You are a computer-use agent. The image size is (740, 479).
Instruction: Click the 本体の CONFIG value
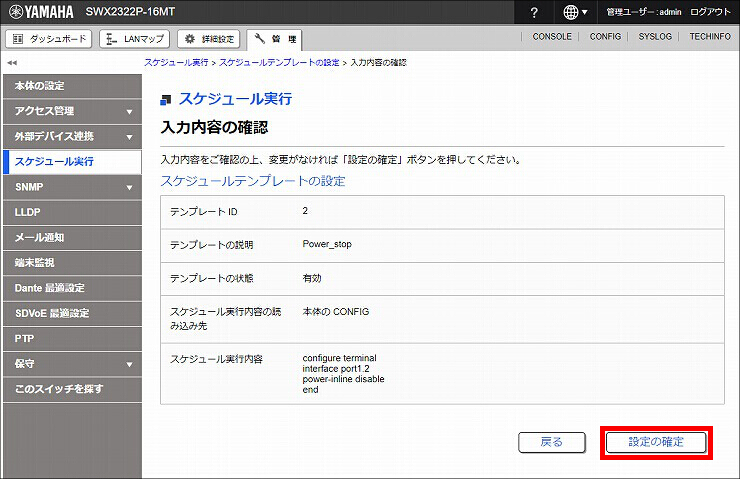336,312
